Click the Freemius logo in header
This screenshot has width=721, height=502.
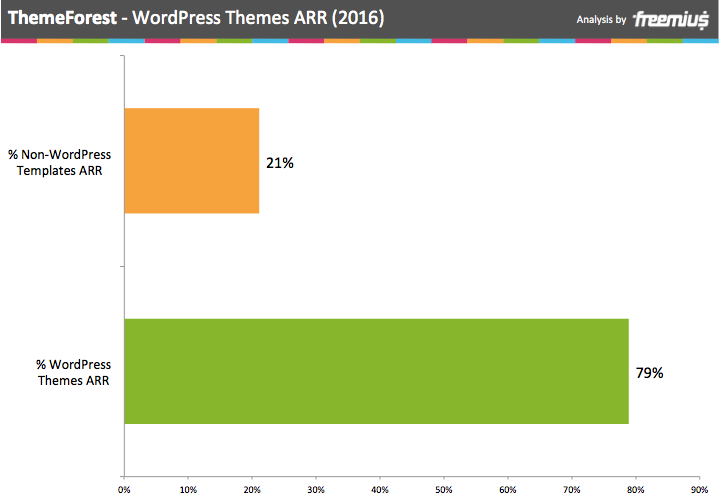[x=670, y=20]
